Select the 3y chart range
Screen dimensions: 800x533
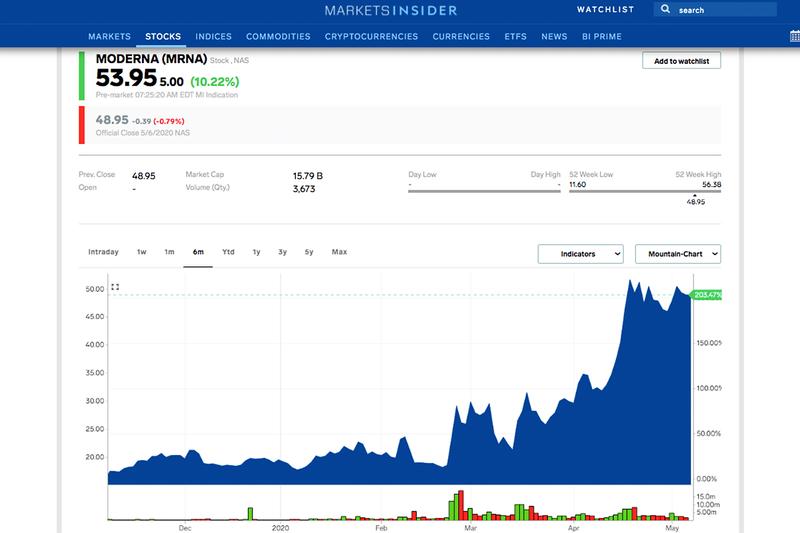(282, 252)
